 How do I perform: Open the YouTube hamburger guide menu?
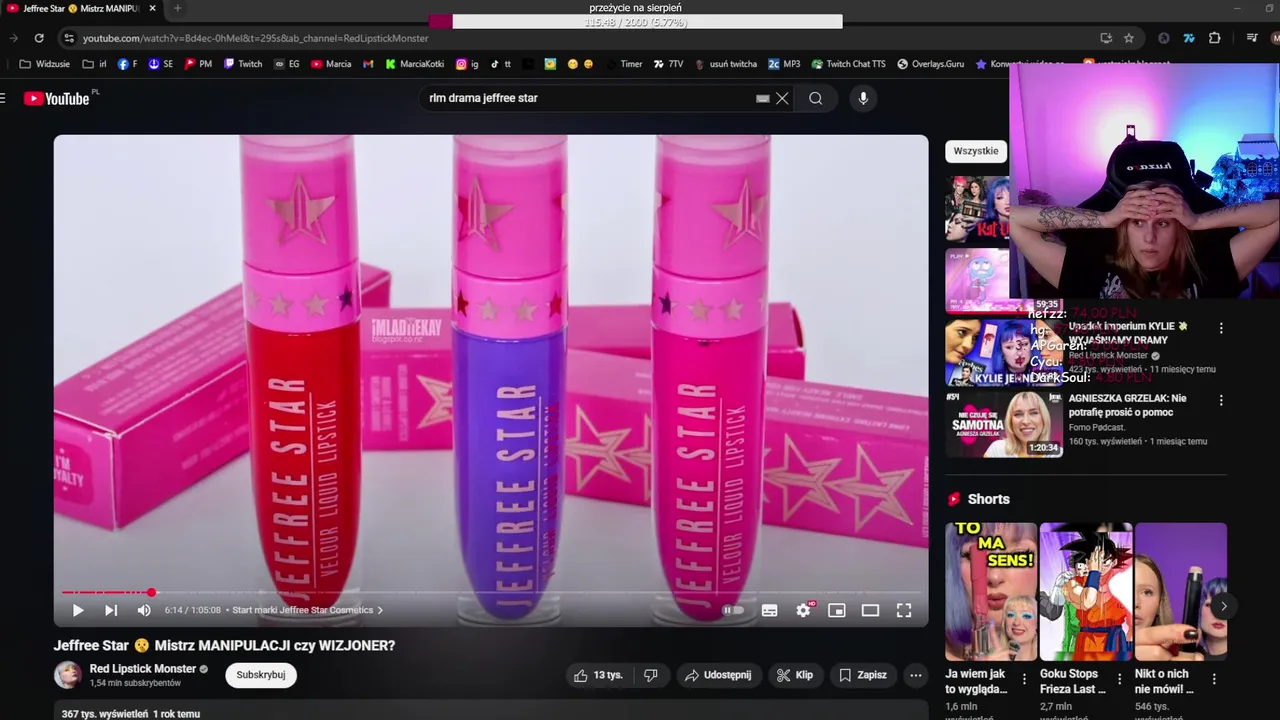[x=3, y=98]
